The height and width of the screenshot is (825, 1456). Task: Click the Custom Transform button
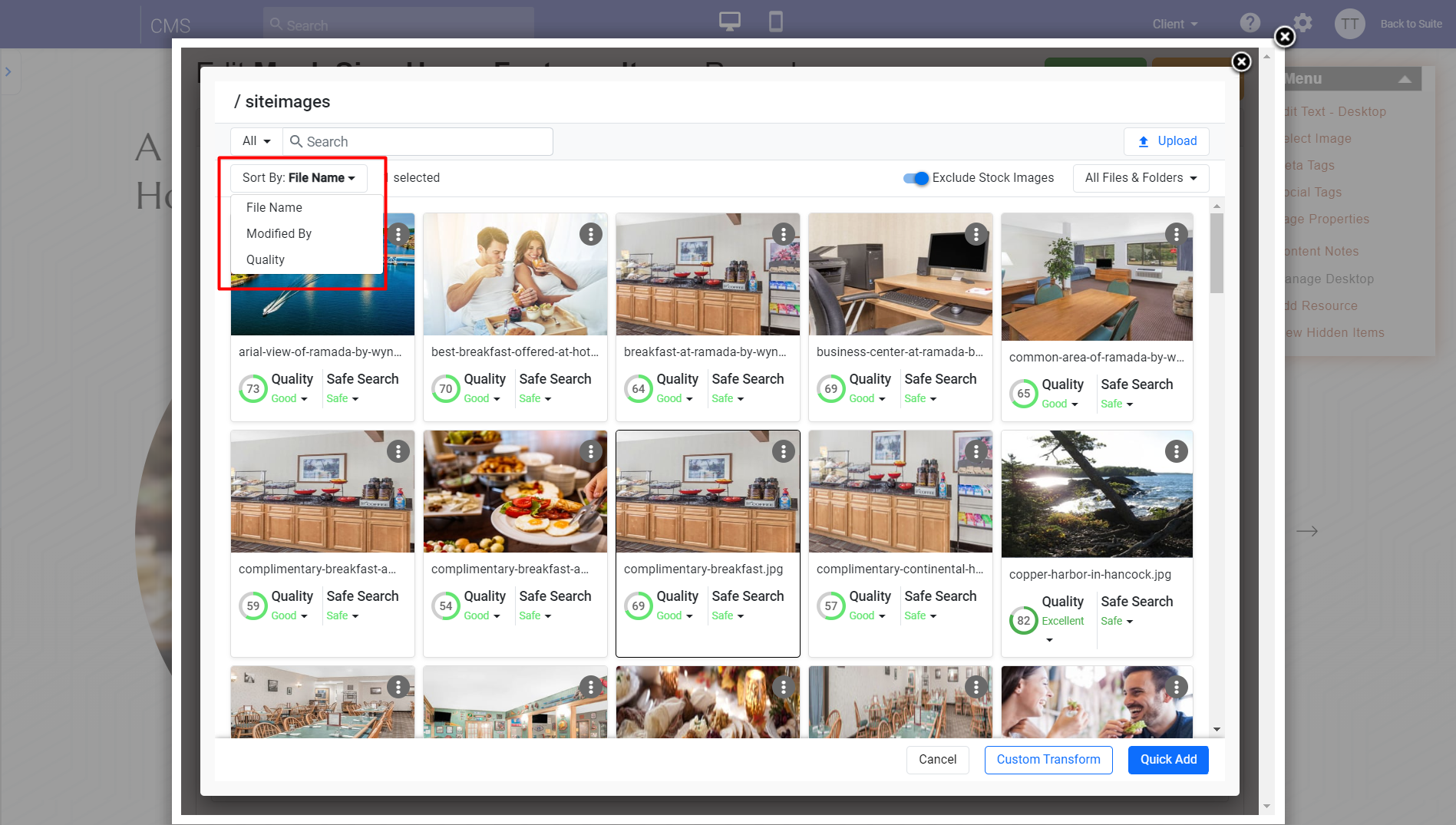pos(1048,760)
